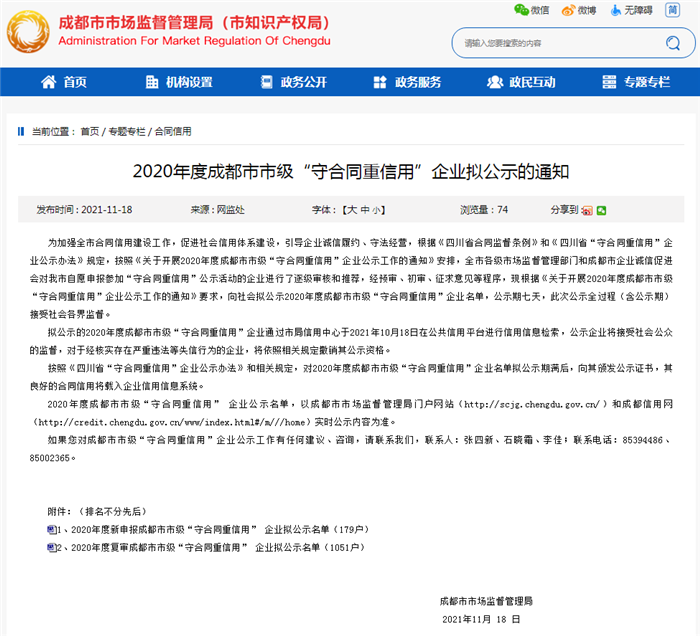Click credit.chengdu.gov.cn URL text
This screenshot has width=700, height=636.
pyautogui.click(x=172, y=422)
